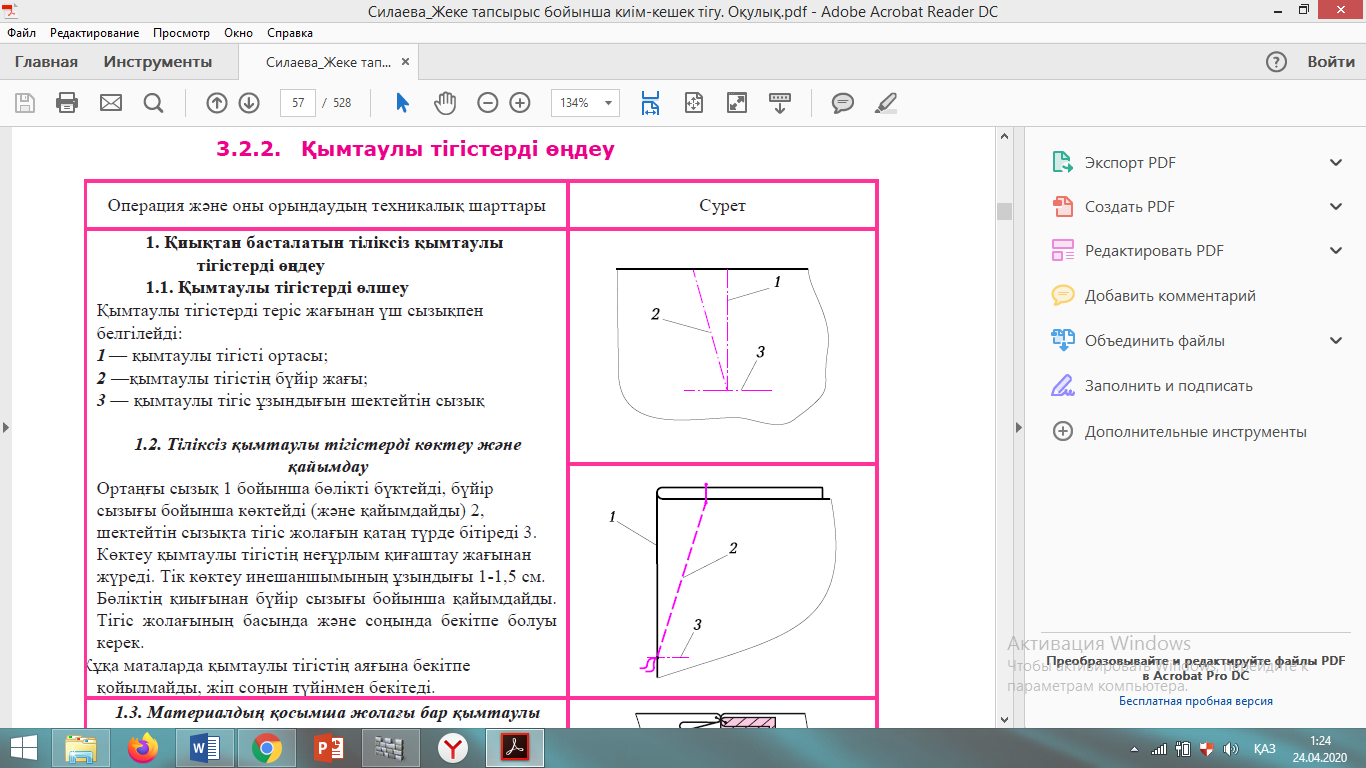This screenshot has width=1366, height=768.
Task: Switch to the Инструменты tab
Action: 158,62
